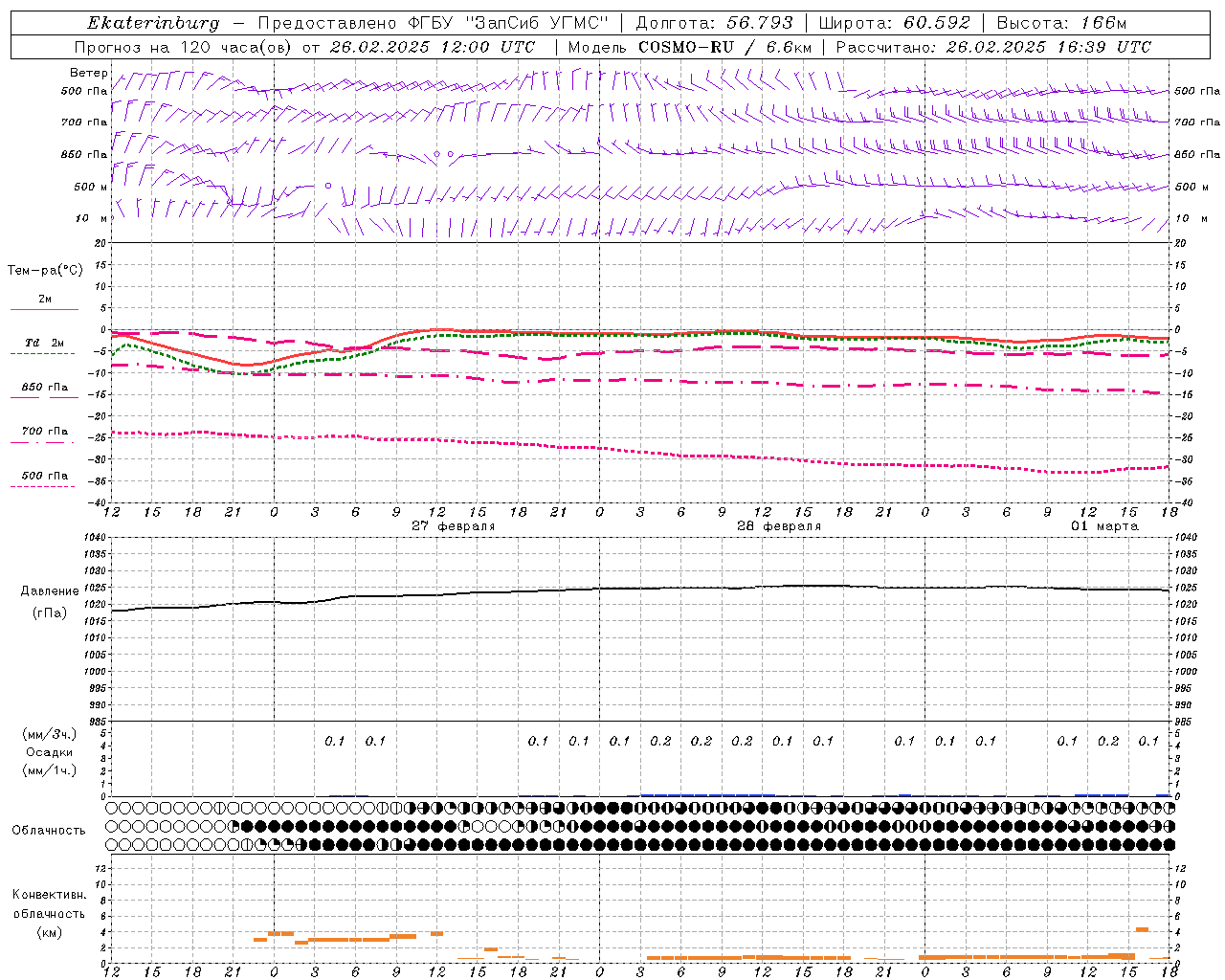Viewport: 1225px width, 980px height.
Task: Click the (мм/1ч.) units label
Action: pos(50,770)
